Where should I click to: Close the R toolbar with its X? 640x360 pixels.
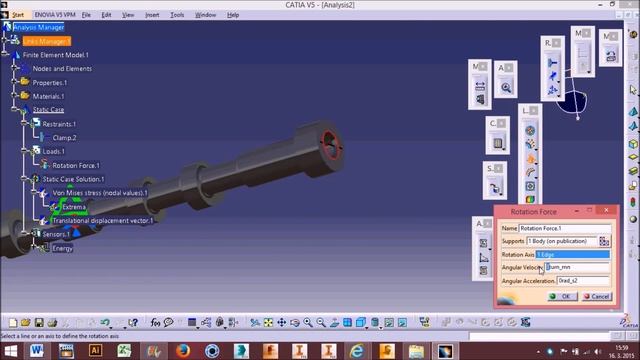[556, 43]
